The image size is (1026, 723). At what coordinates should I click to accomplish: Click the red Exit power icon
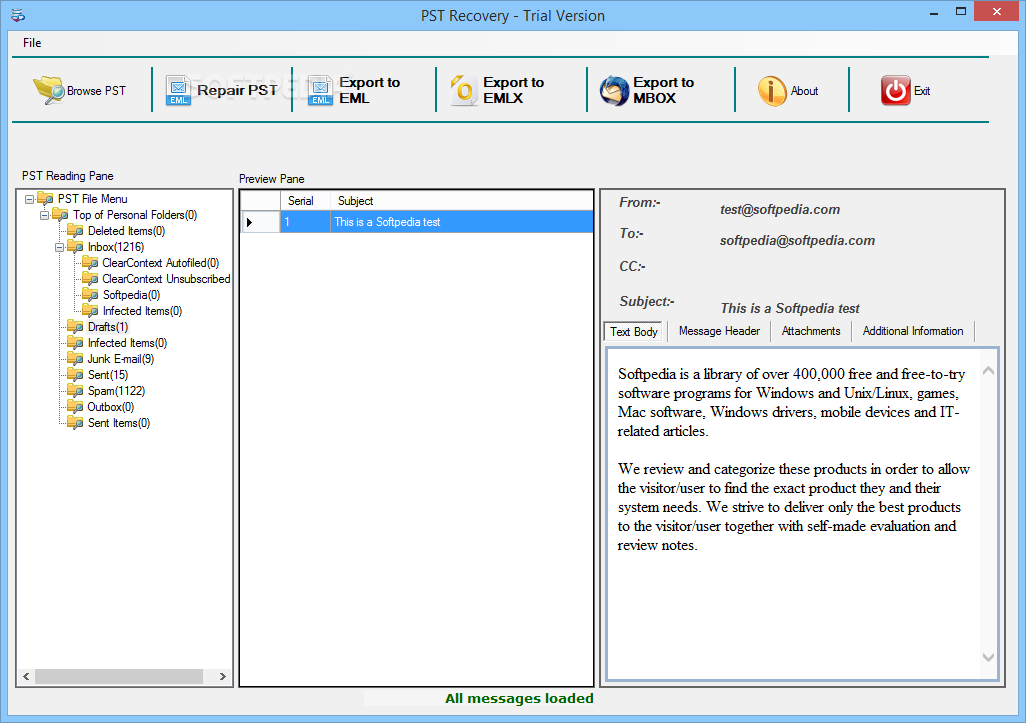click(x=895, y=90)
